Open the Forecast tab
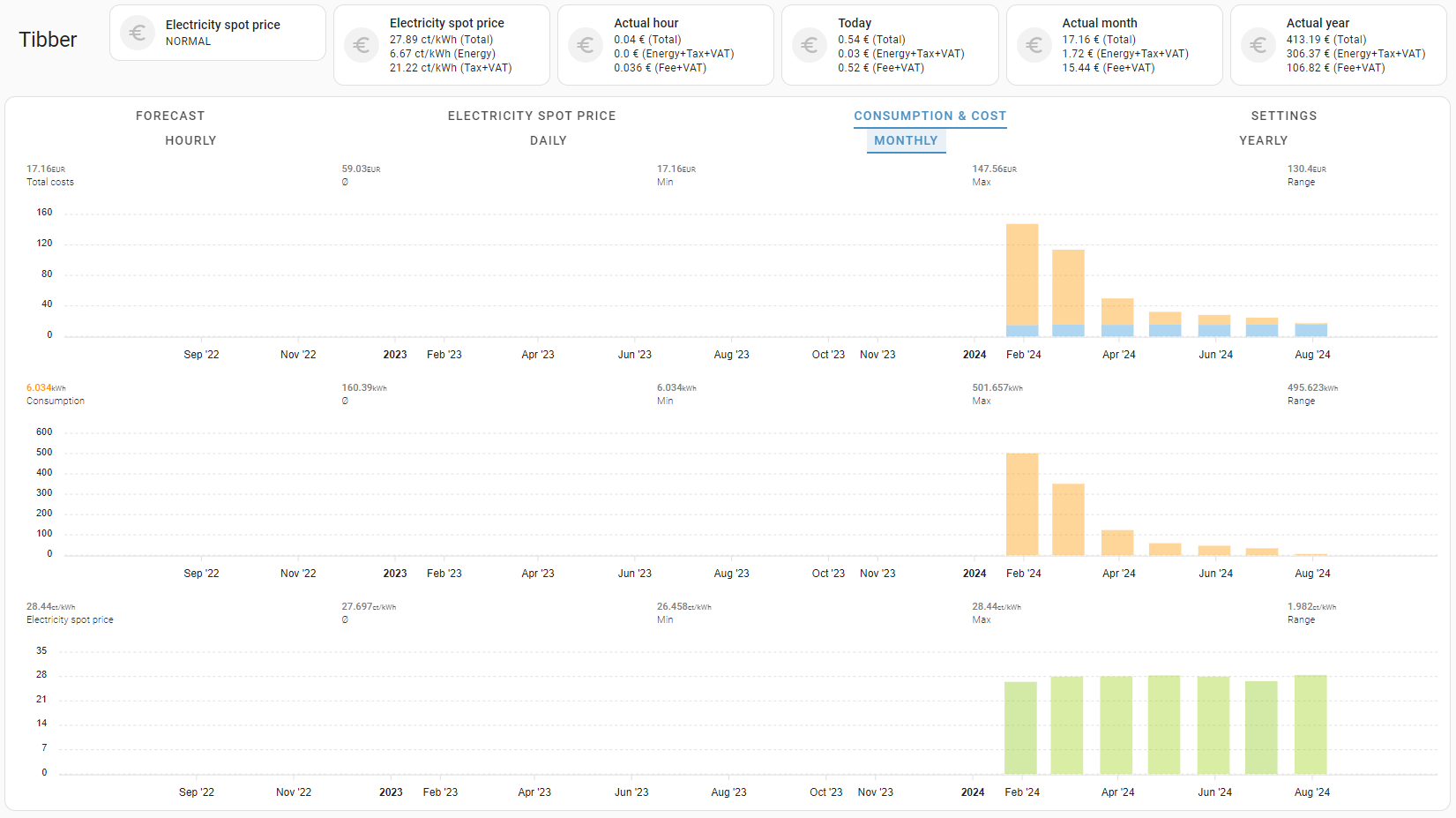The height and width of the screenshot is (818, 1456). tap(170, 116)
